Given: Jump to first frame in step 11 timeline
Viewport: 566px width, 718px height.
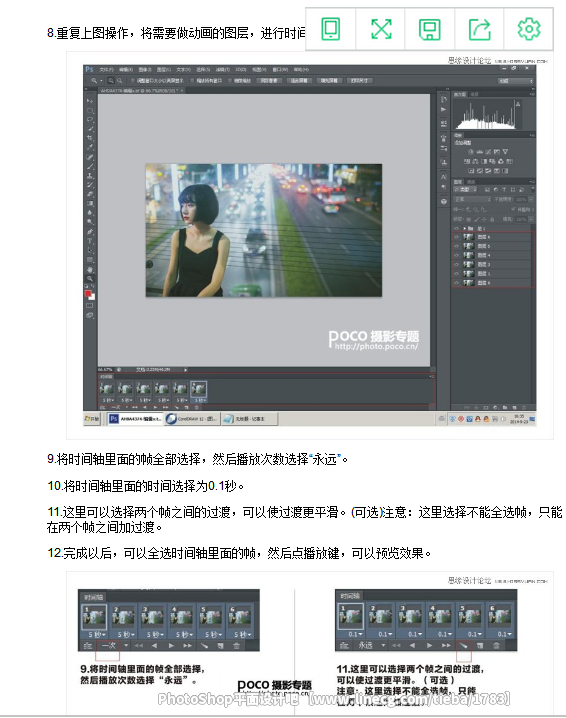Looking at the screenshot, I should tap(396, 645).
